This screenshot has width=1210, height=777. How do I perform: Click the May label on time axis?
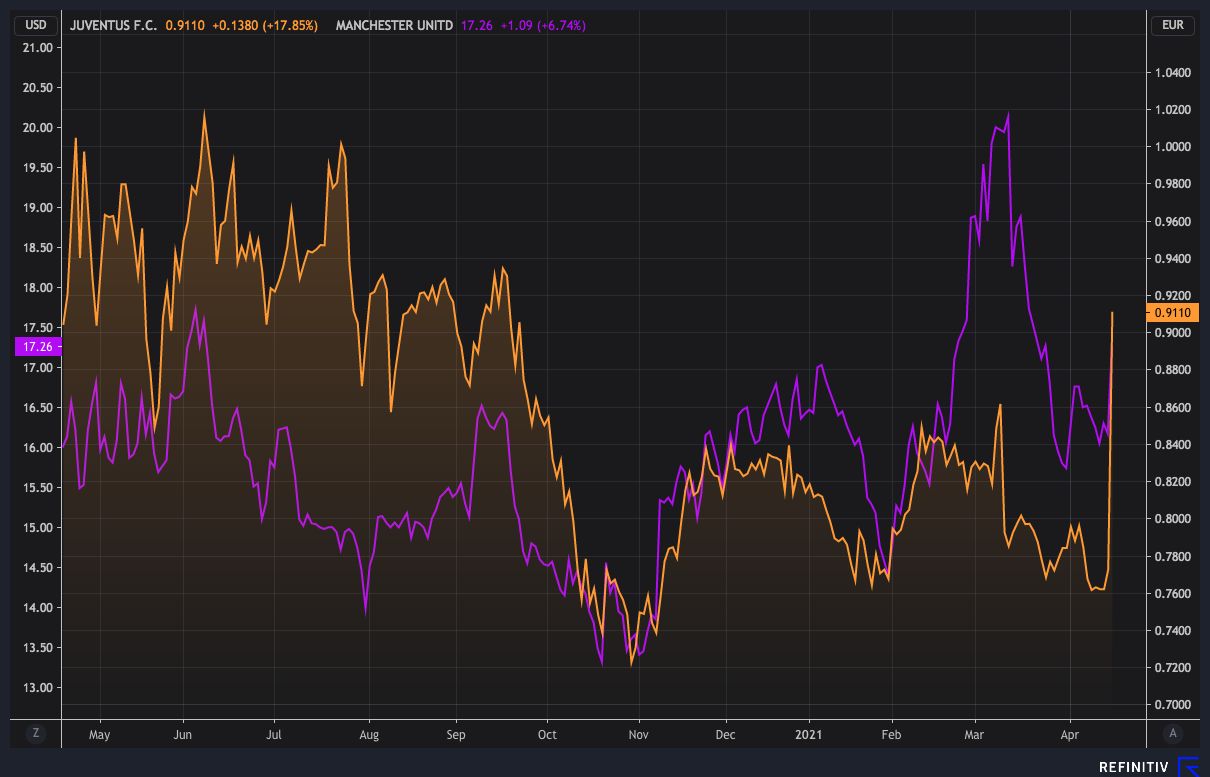pyautogui.click(x=99, y=735)
